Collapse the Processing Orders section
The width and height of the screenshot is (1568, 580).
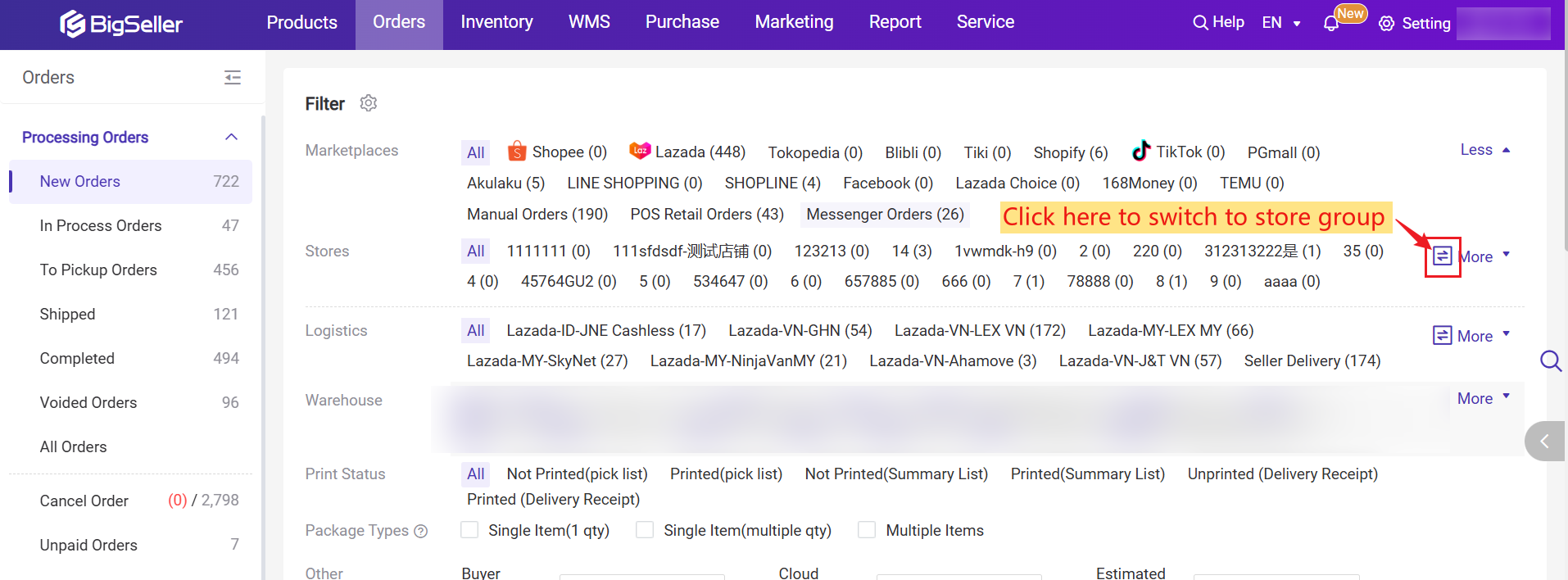click(232, 137)
